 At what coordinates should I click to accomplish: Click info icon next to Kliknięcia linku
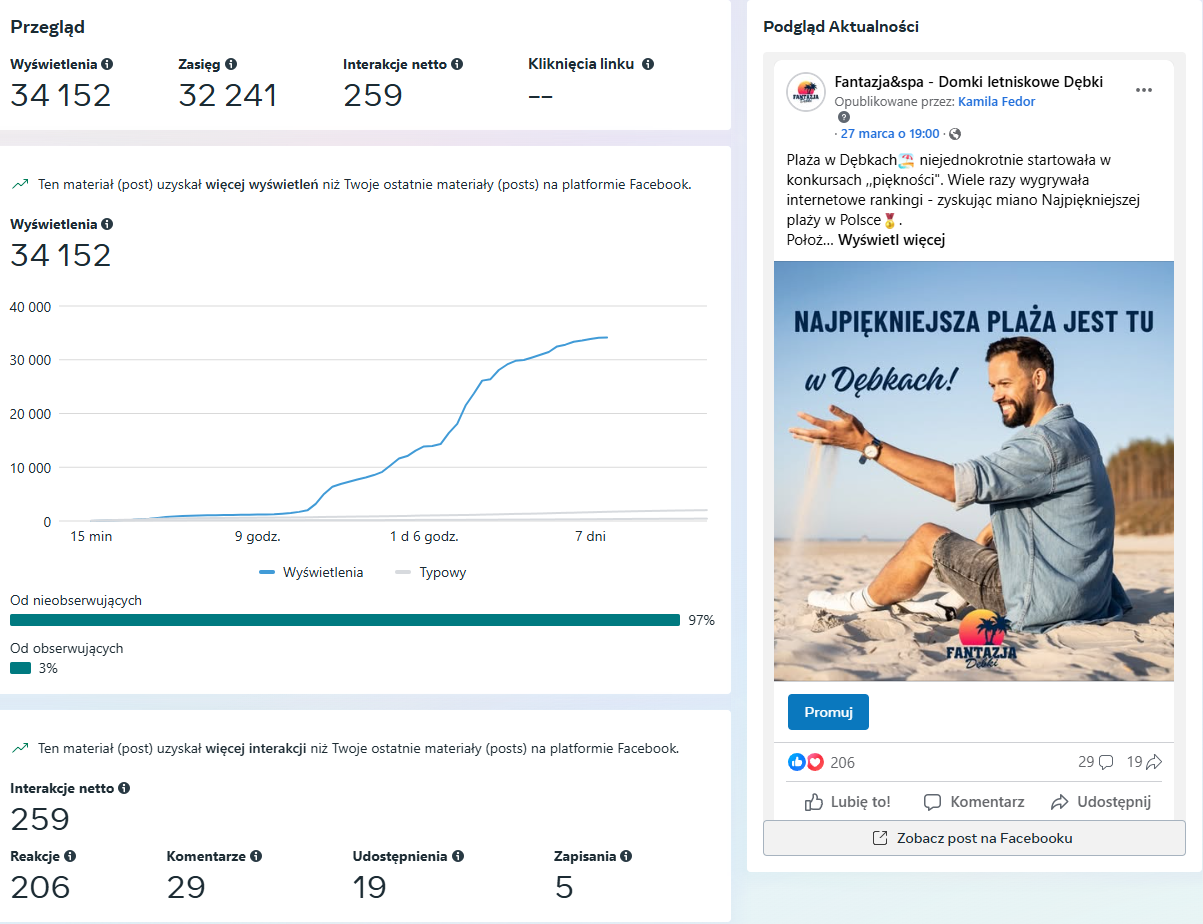[x=648, y=64]
